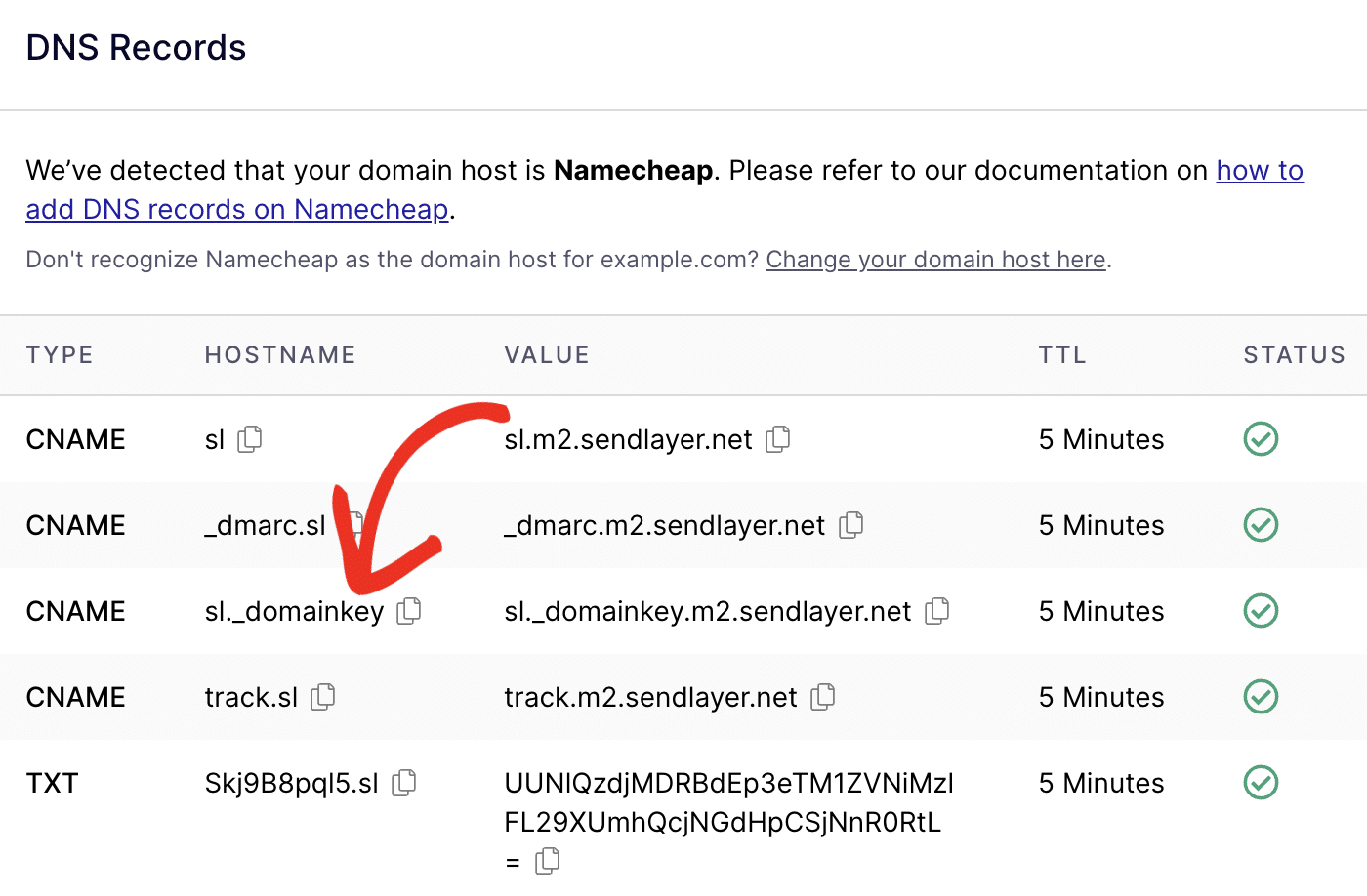This screenshot has width=1367, height=896.
Task: Click the status icon for _dmarc.sl record
Action: (x=1261, y=525)
